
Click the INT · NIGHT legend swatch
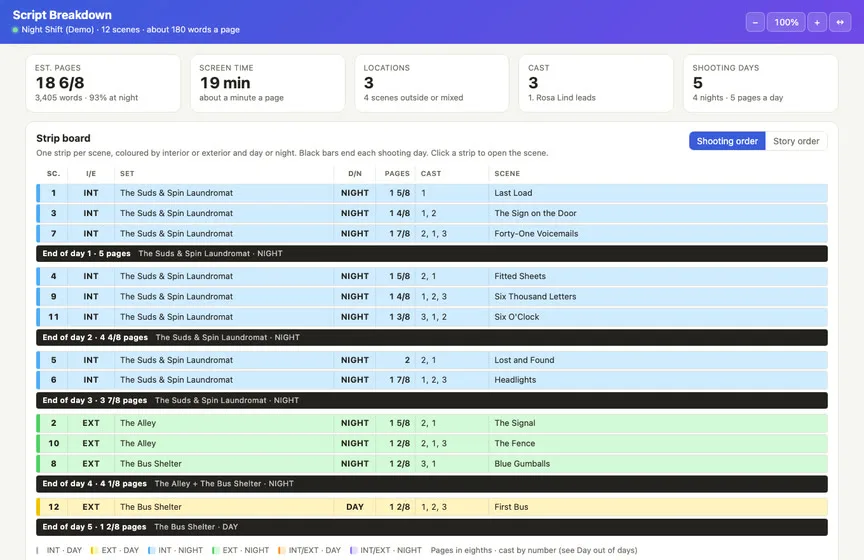pyautogui.click(x=150, y=550)
